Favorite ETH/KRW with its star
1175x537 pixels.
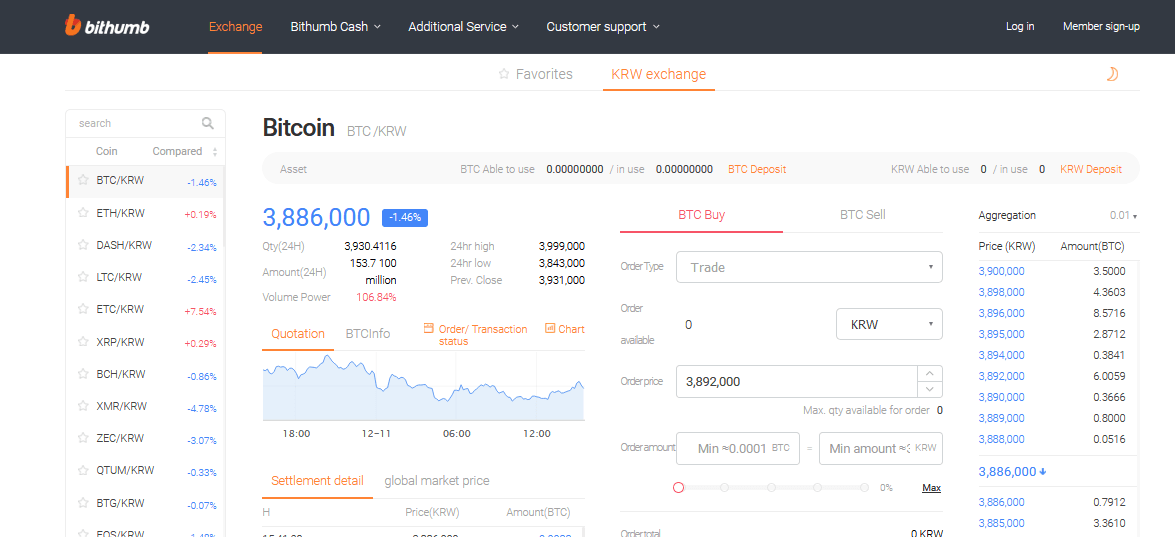point(83,213)
